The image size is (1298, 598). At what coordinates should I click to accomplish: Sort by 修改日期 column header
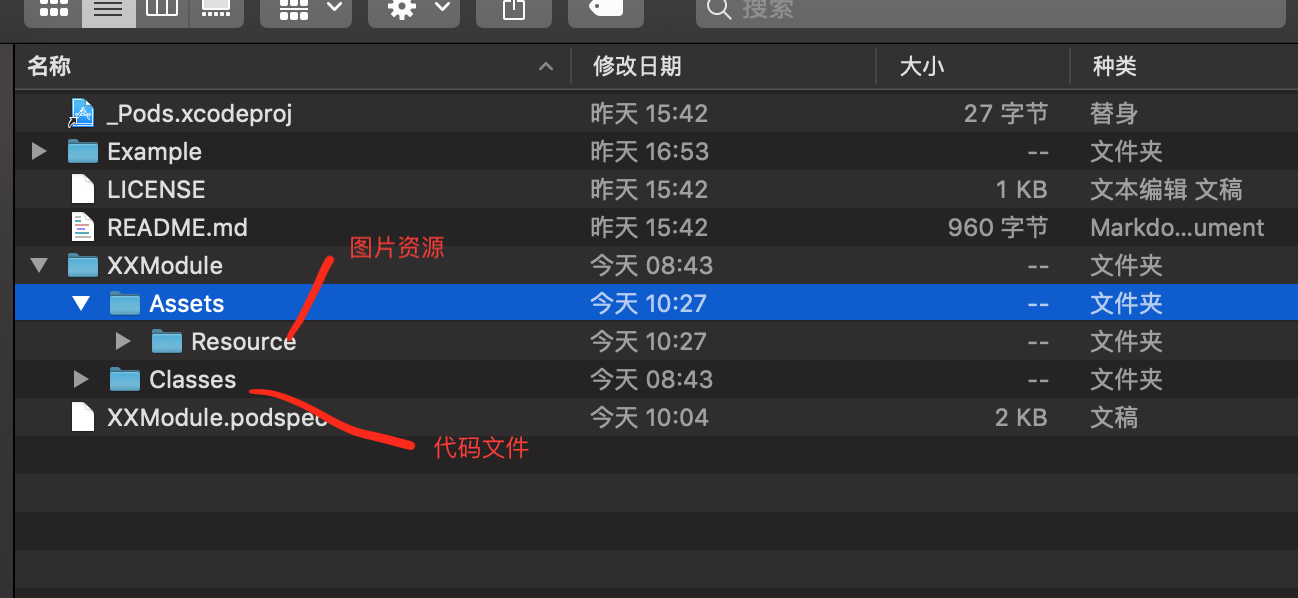click(x=723, y=67)
